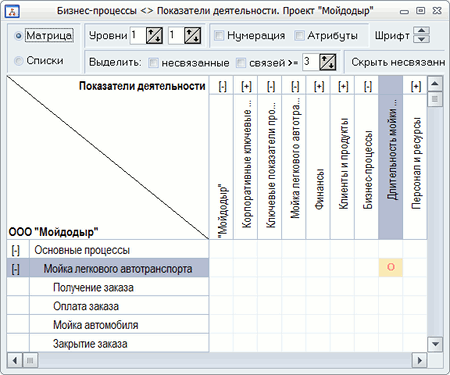The image size is (450, 375).
Task: Click the ООО "Мойдодыр" corner label
Action: [x=53, y=232]
